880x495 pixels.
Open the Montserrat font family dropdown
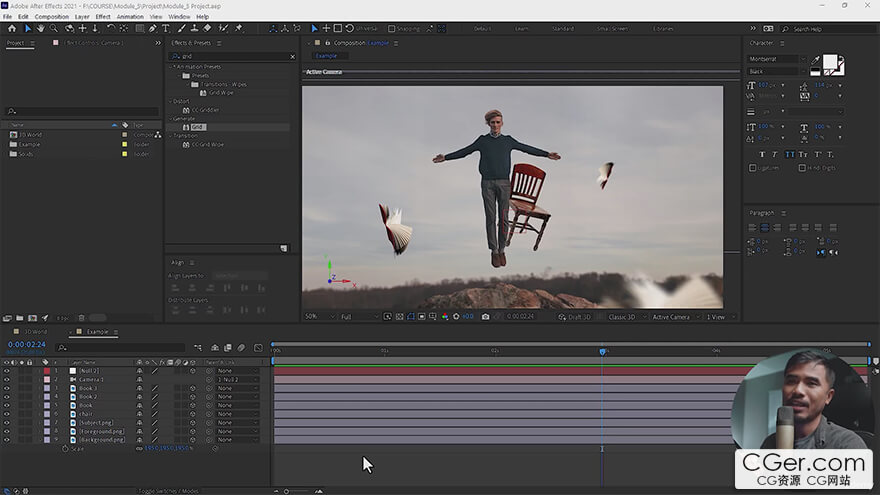click(777, 59)
